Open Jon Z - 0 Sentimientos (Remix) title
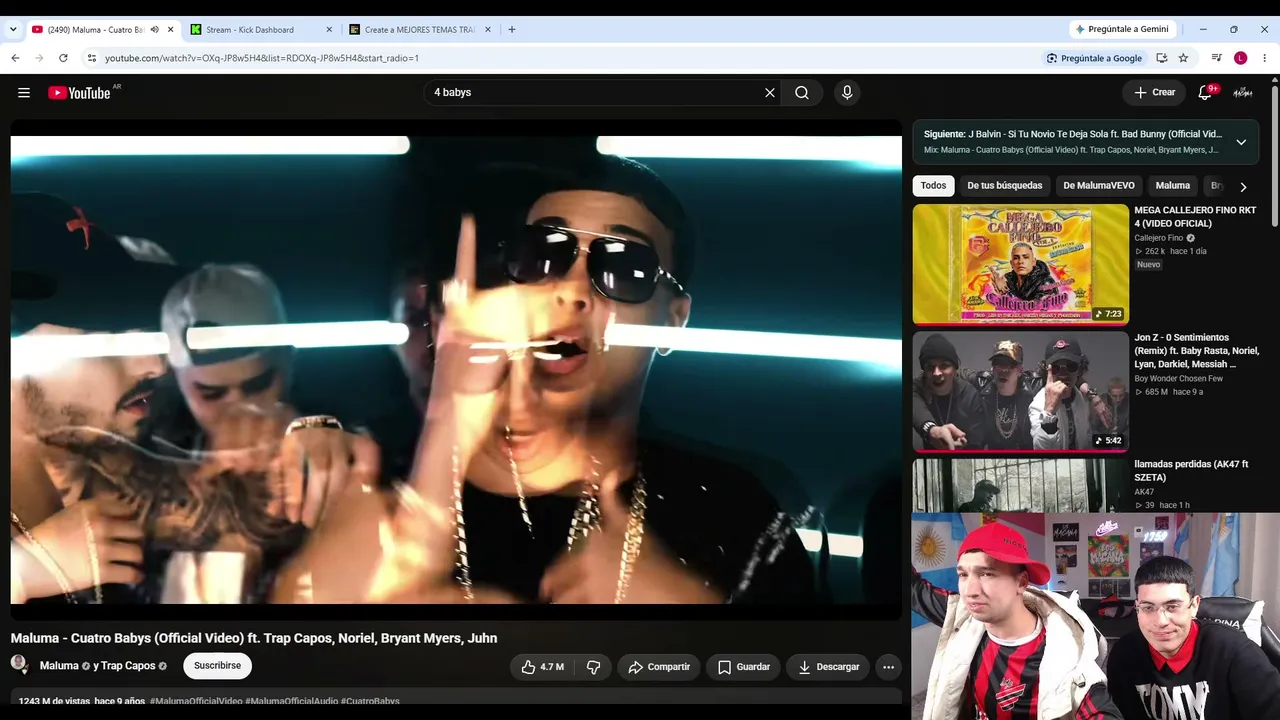 pyautogui.click(x=1196, y=351)
